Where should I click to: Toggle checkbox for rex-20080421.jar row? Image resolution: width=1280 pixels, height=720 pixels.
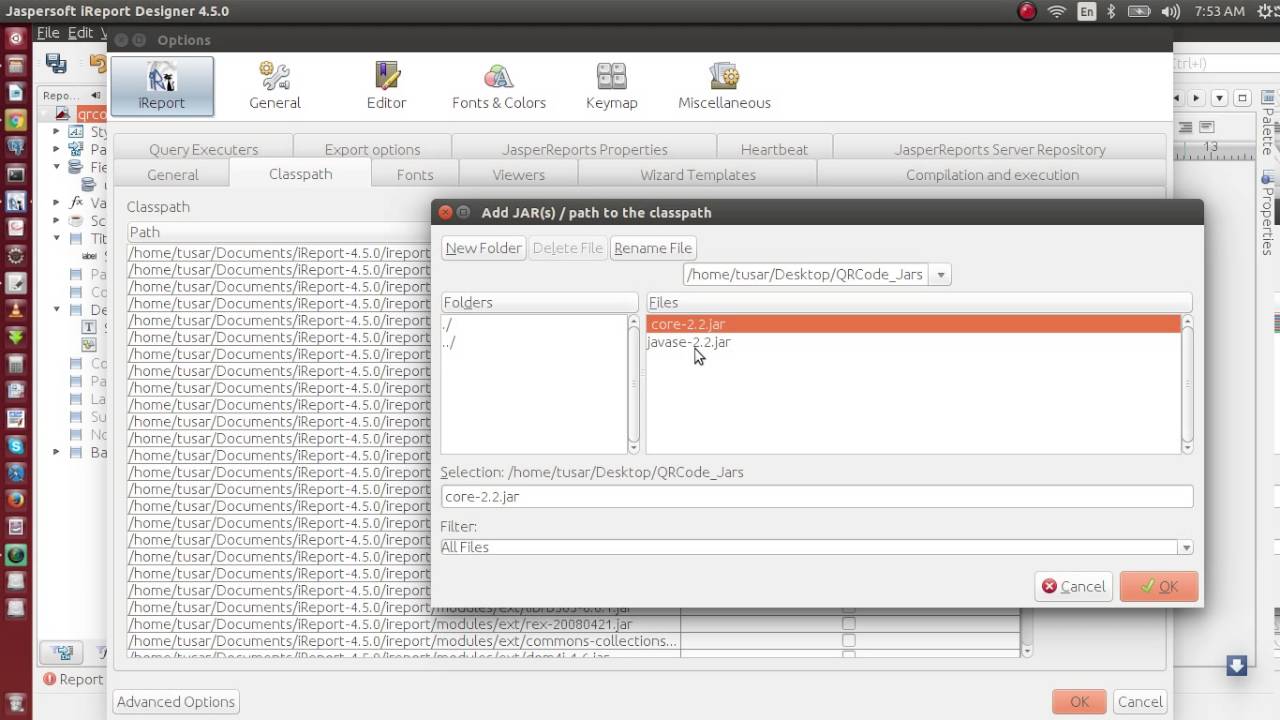[x=848, y=624]
